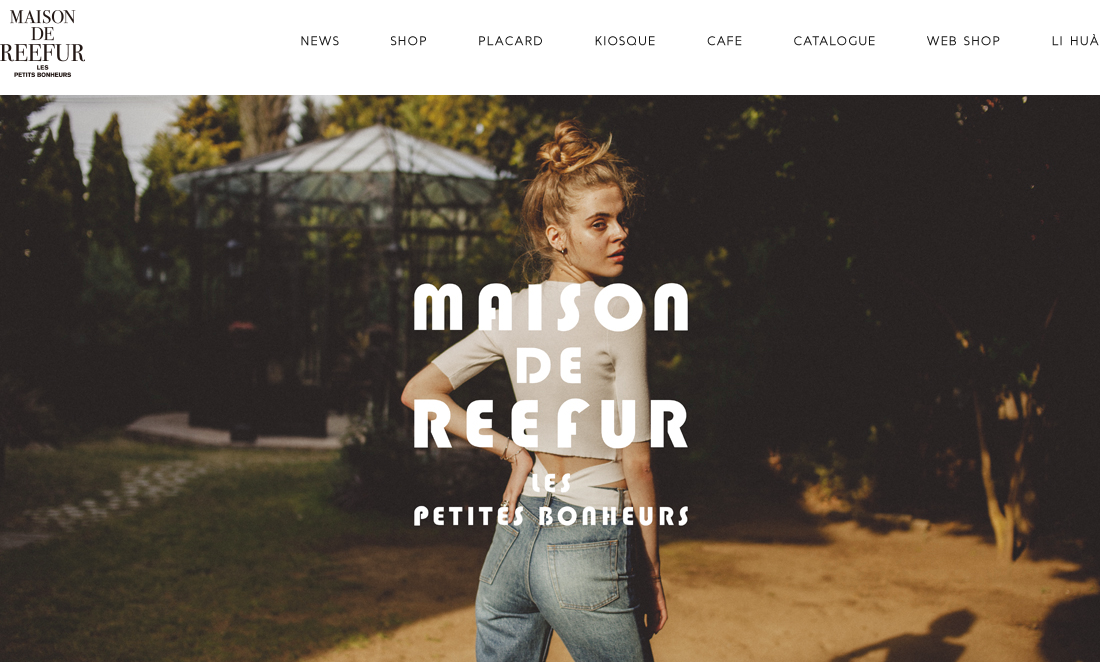The width and height of the screenshot is (1100, 662).
Task: Open the CATALOGUE link
Action: coord(834,41)
